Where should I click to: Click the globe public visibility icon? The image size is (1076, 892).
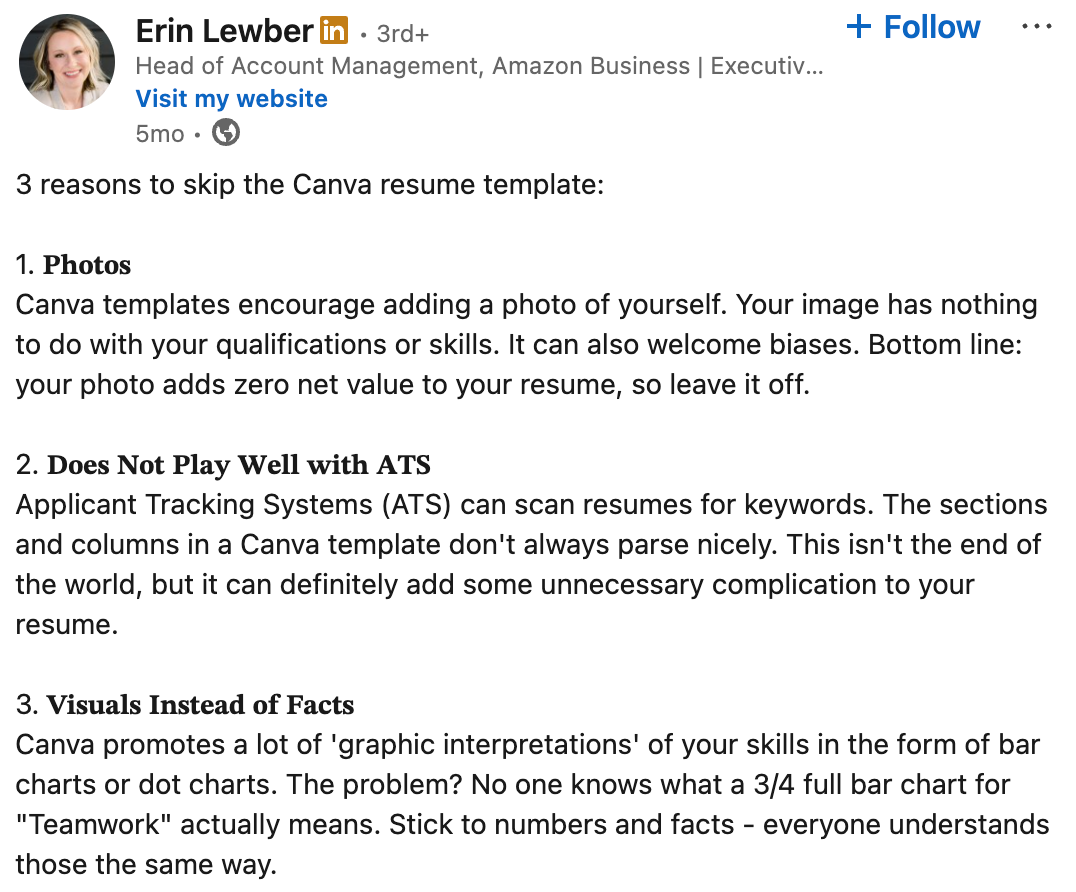226,132
